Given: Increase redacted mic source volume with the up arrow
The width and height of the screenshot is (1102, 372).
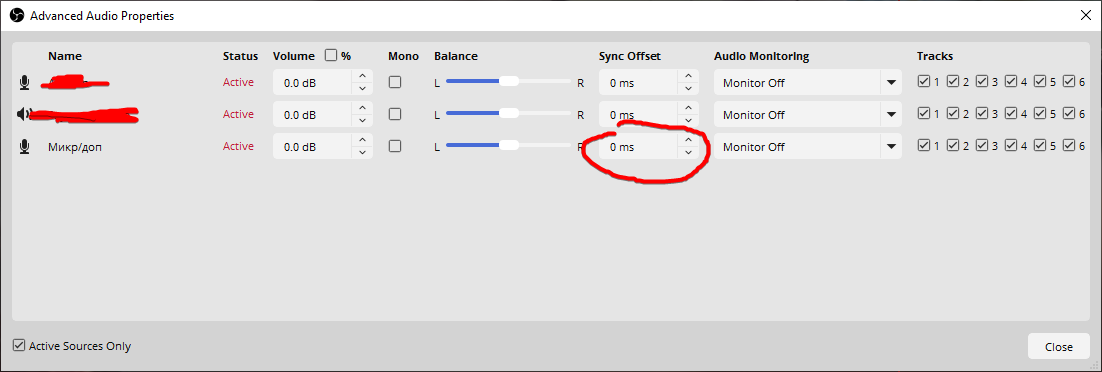Looking at the screenshot, I should pyautogui.click(x=362, y=76).
